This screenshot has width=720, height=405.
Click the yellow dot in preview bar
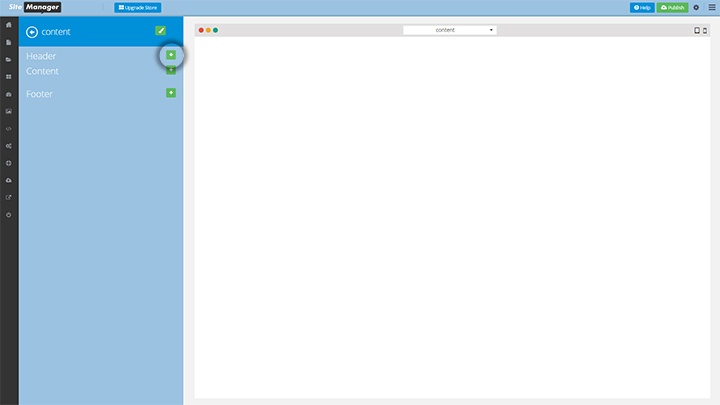(x=208, y=30)
